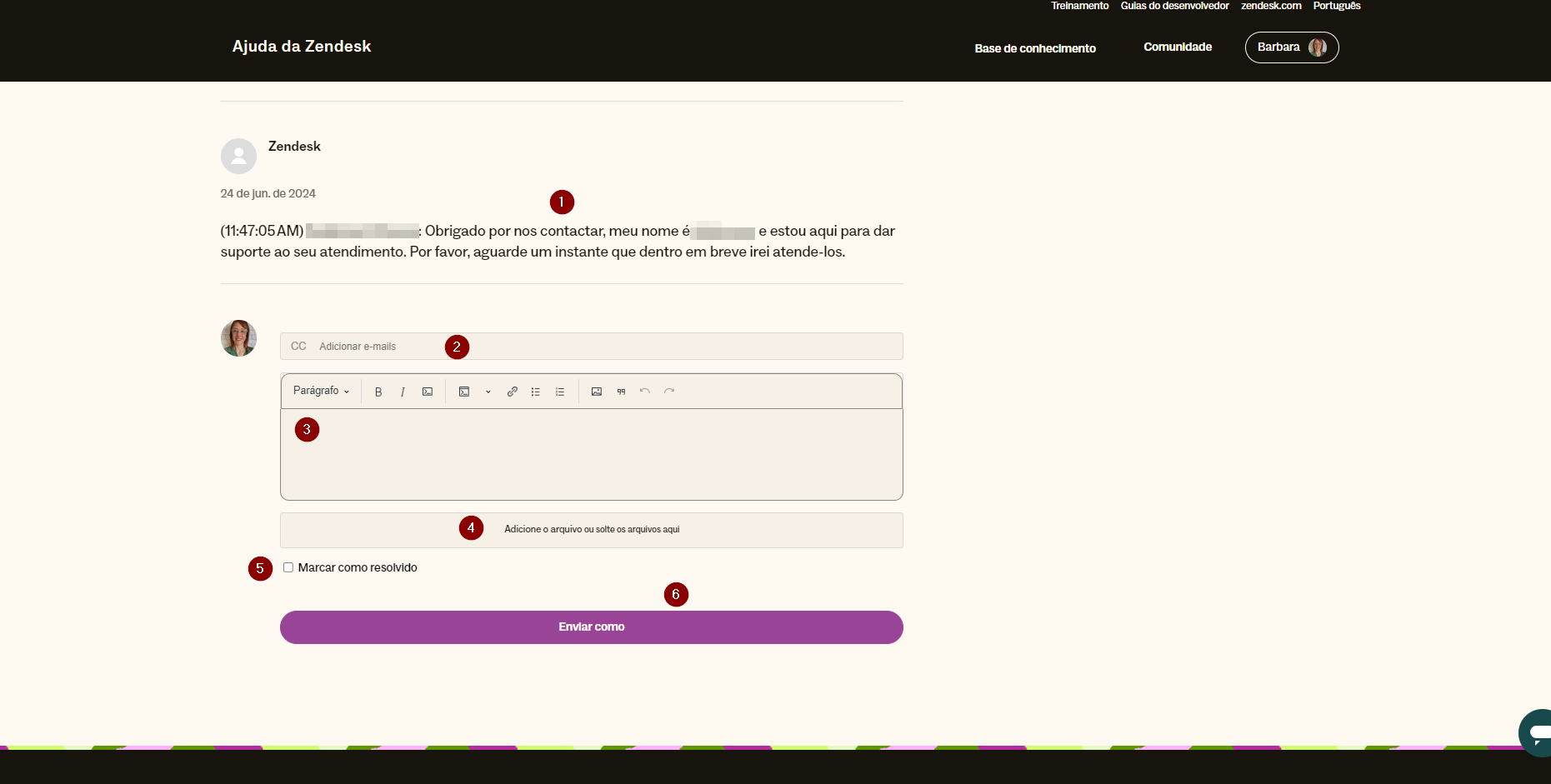Open the Parágrafo style dropdown
This screenshot has width=1551, height=784.
pos(321,391)
